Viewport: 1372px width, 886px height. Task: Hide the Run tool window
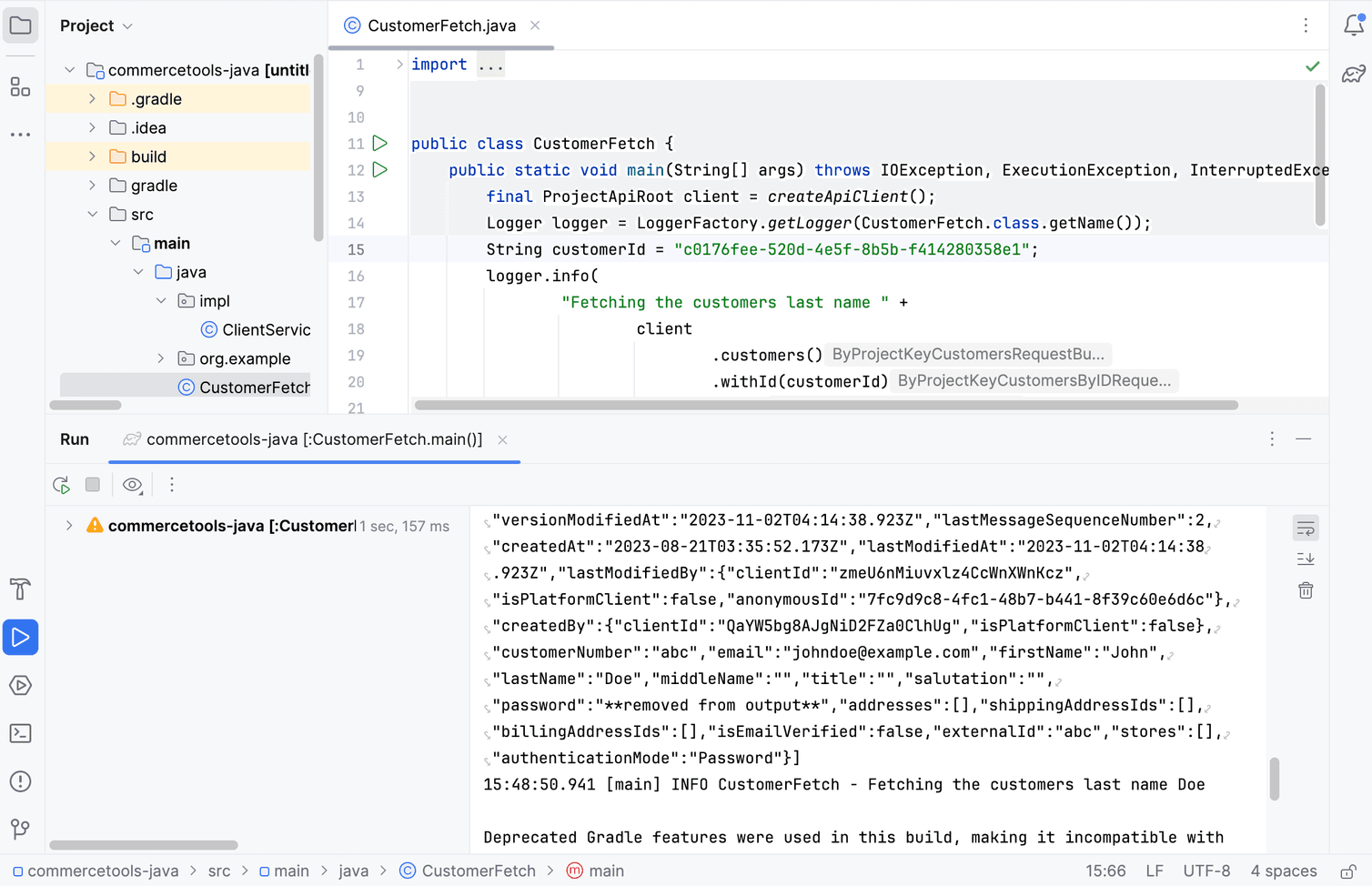(x=1304, y=439)
